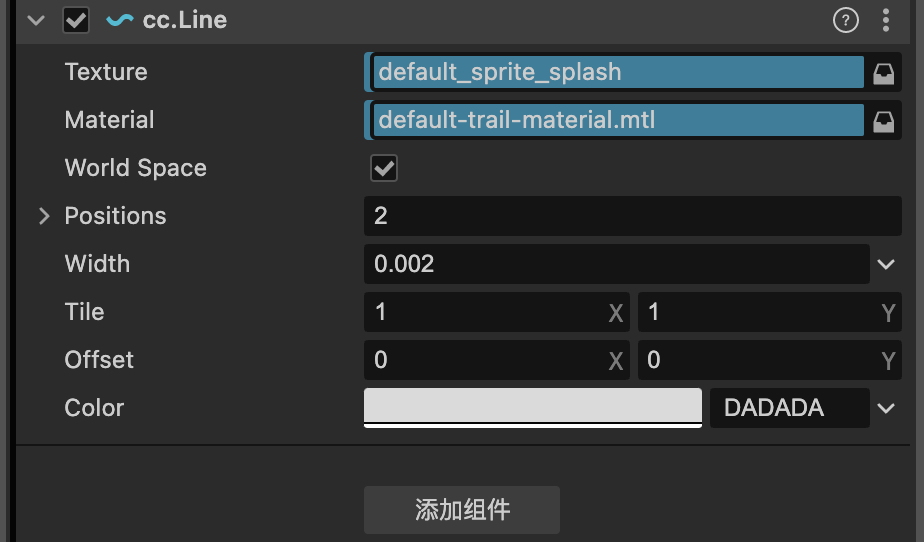Image resolution: width=924 pixels, height=542 pixels.
Task: Open the Color swatch picker
Action: [x=533, y=407]
